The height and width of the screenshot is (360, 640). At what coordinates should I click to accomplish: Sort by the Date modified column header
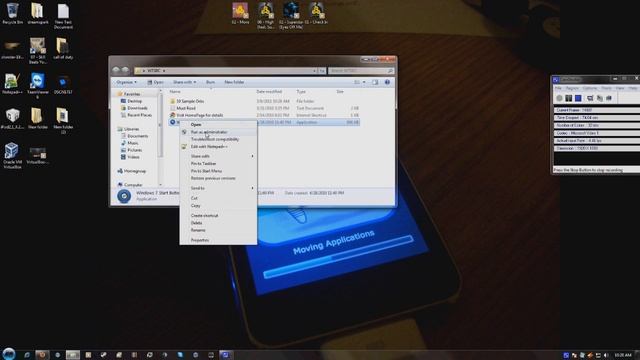[x=269, y=91]
